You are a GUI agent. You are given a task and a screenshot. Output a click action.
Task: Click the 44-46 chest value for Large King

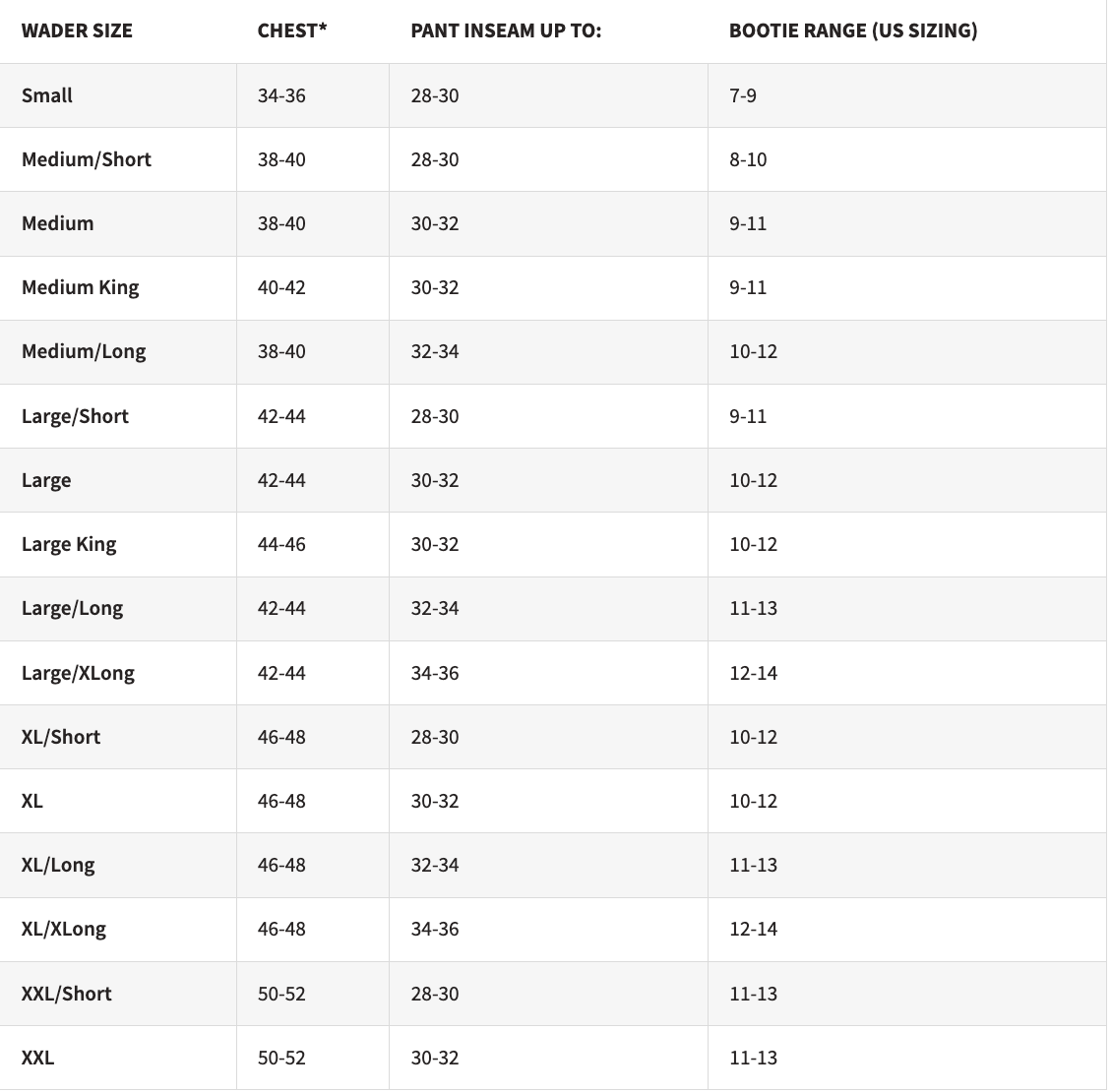(x=281, y=545)
